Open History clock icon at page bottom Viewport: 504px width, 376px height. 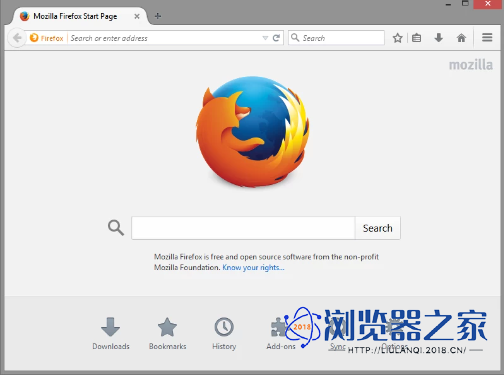click(x=224, y=327)
